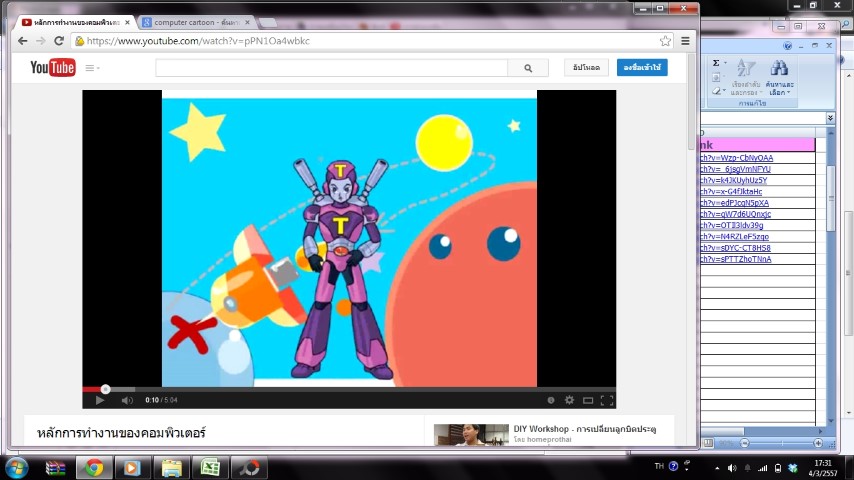Select cell with sDYC-CT8HS8 link
The width and height of the screenshot is (854, 480).
click(x=758, y=248)
